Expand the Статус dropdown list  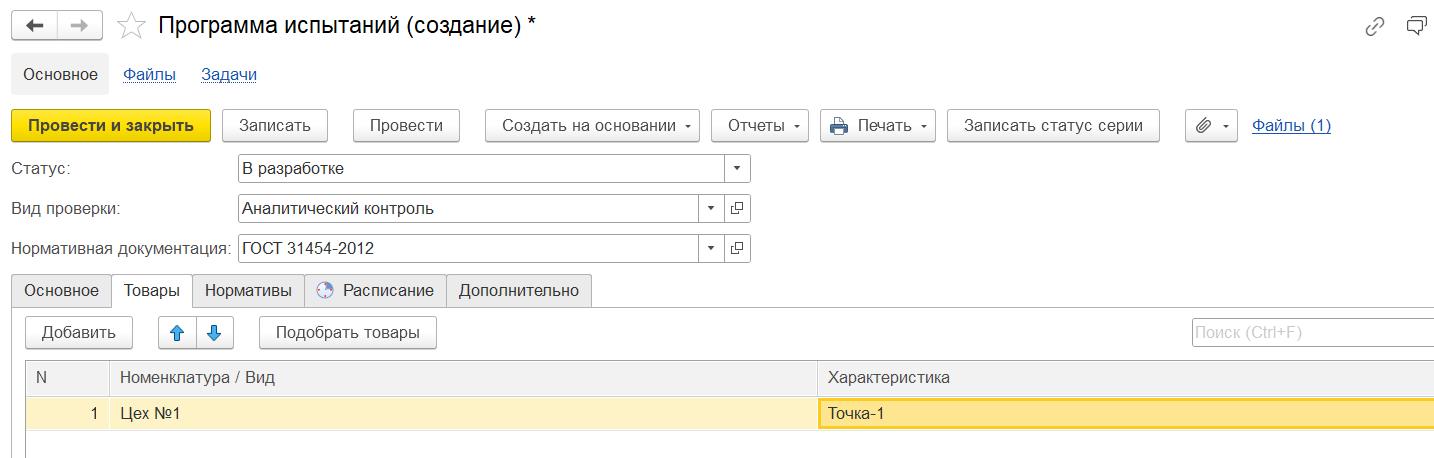click(737, 169)
